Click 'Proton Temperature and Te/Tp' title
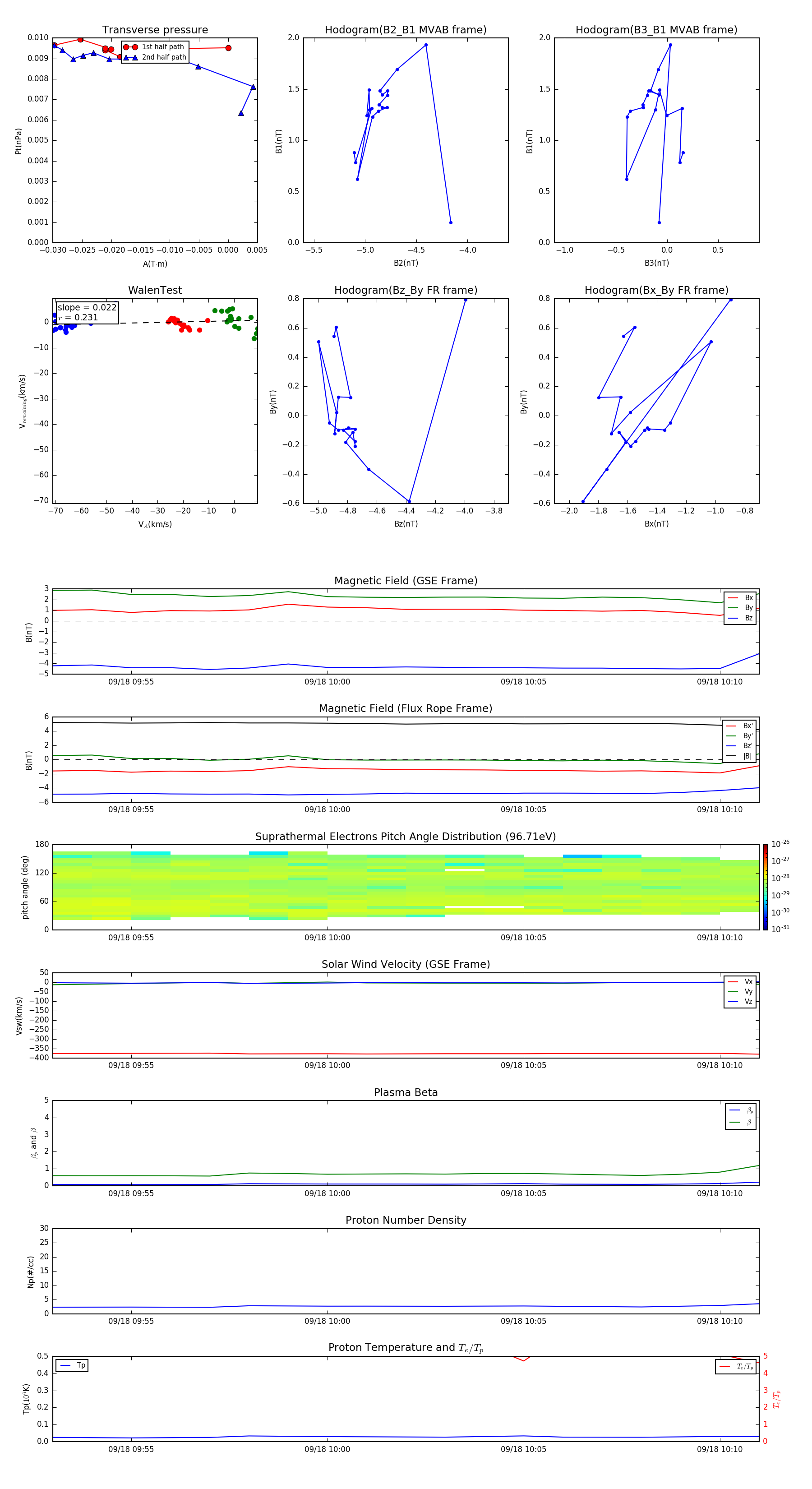 pyautogui.click(x=406, y=1348)
